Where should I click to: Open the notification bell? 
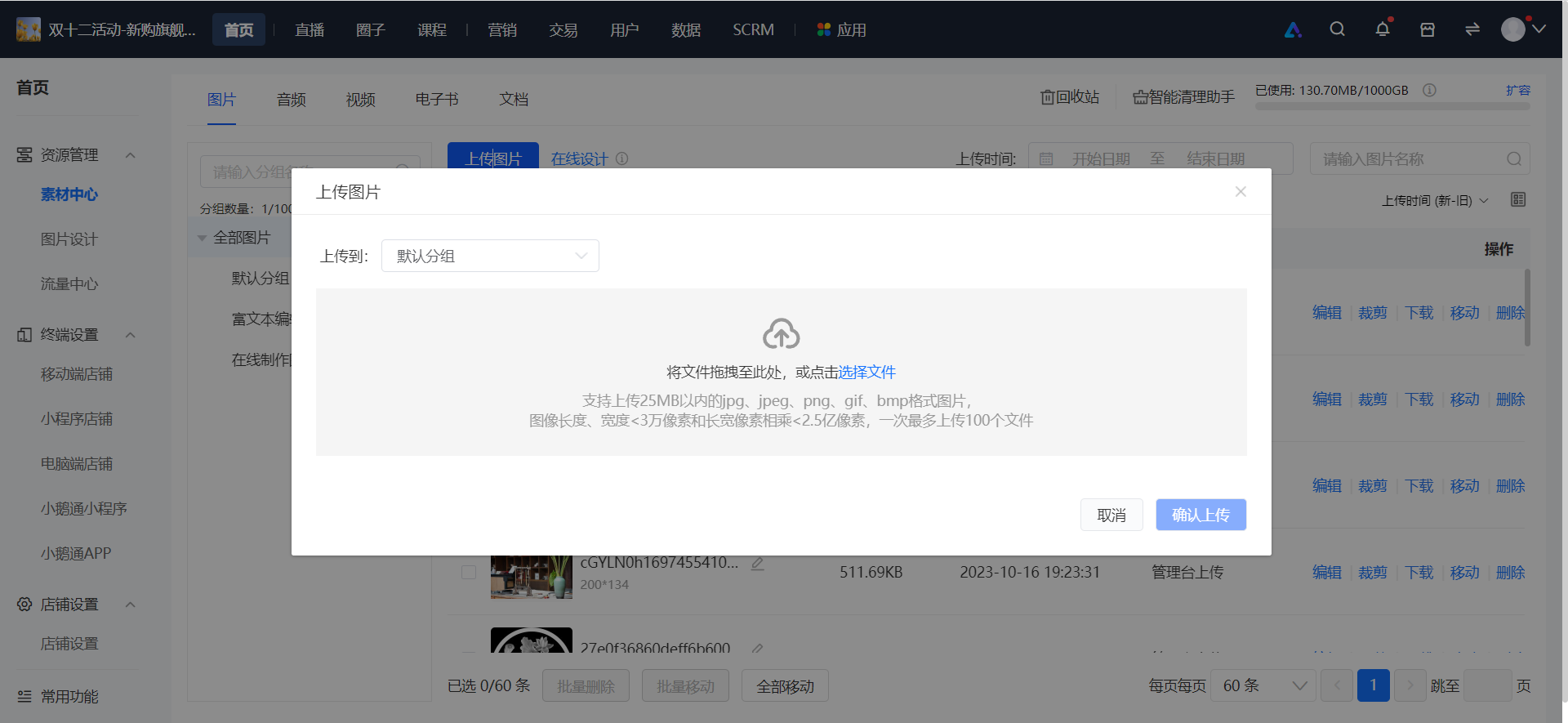tap(1382, 29)
